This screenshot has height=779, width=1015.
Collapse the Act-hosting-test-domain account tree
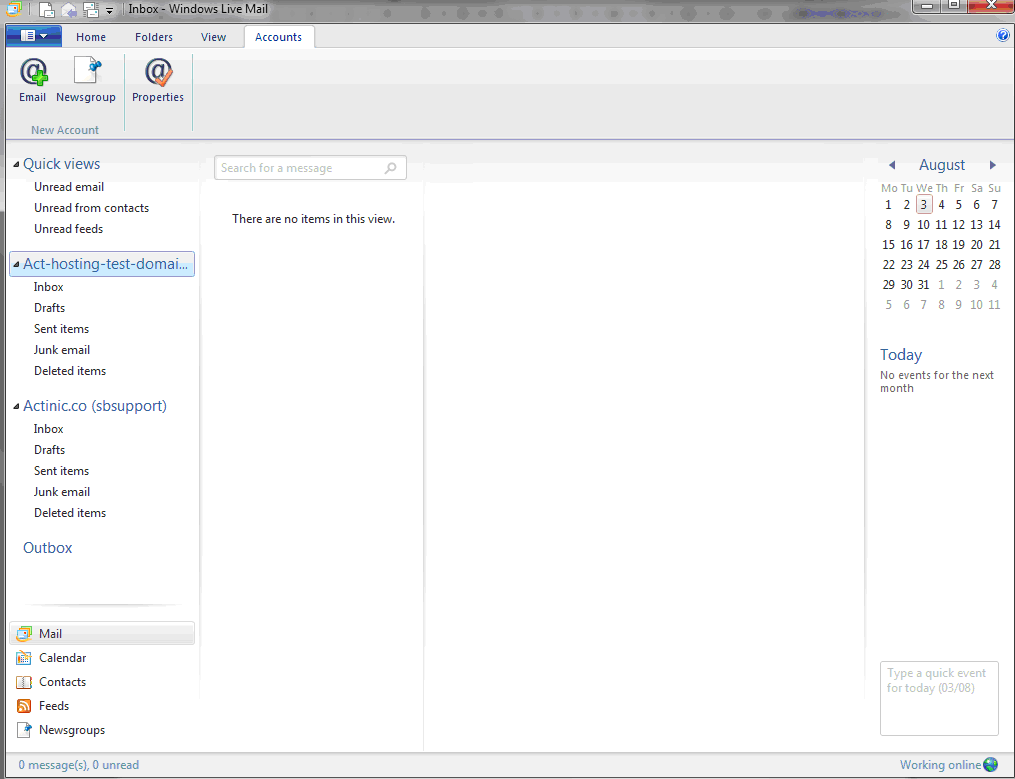(16, 264)
